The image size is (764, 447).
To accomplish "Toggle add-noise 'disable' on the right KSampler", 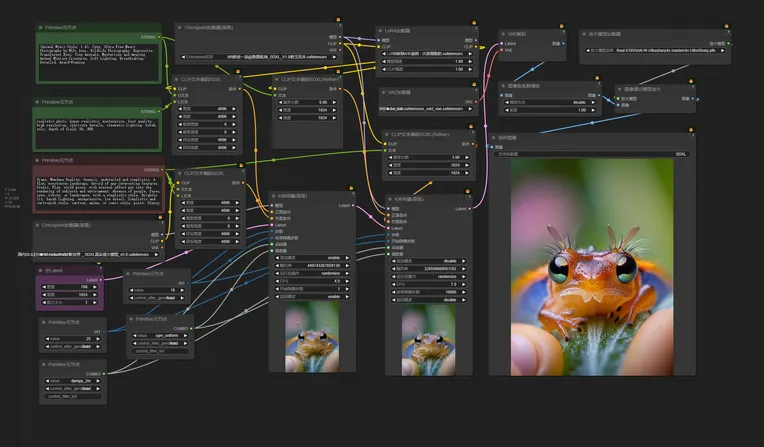I will (429, 261).
